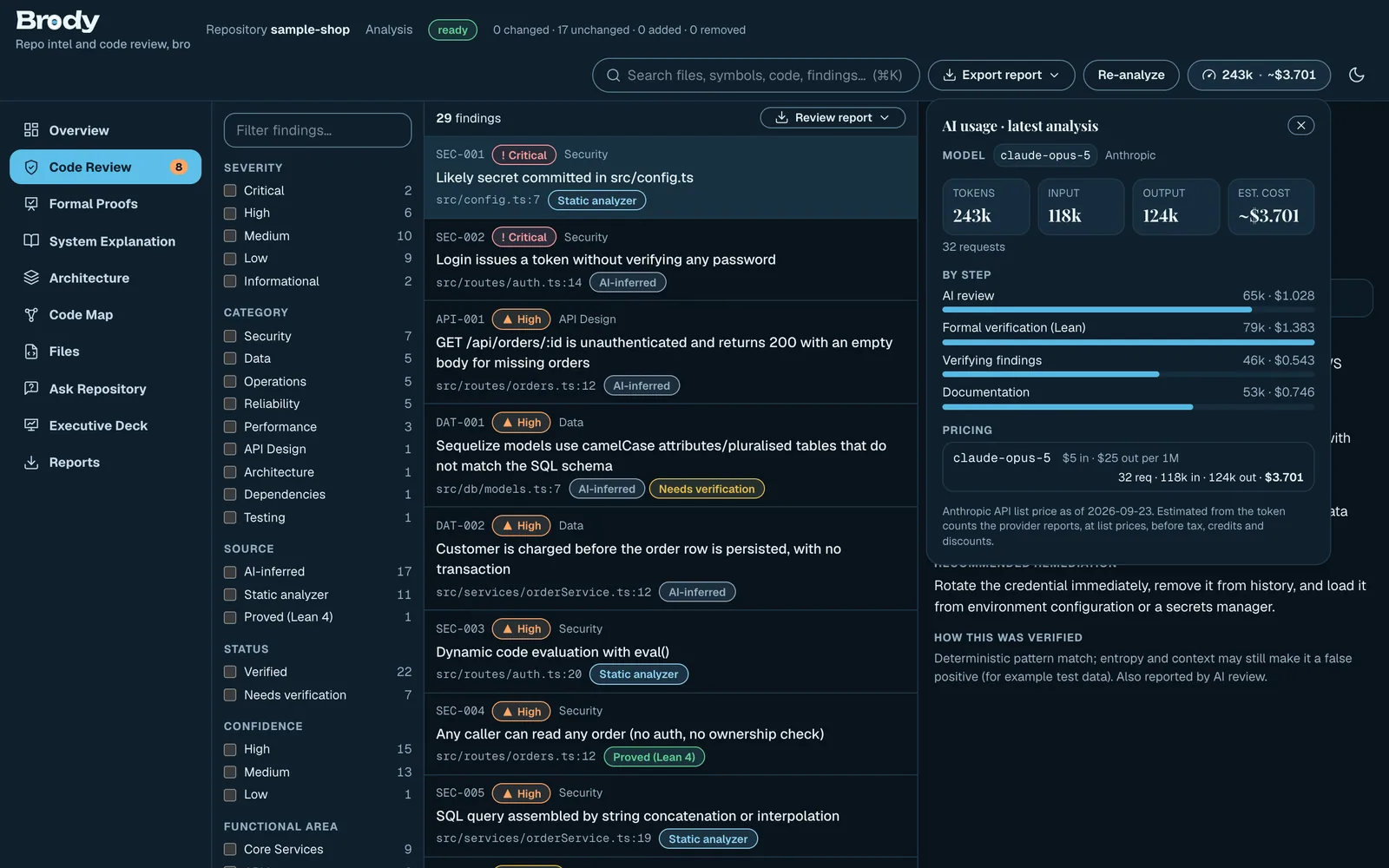
Task: Check the Needs verification status filter
Action: (230, 695)
